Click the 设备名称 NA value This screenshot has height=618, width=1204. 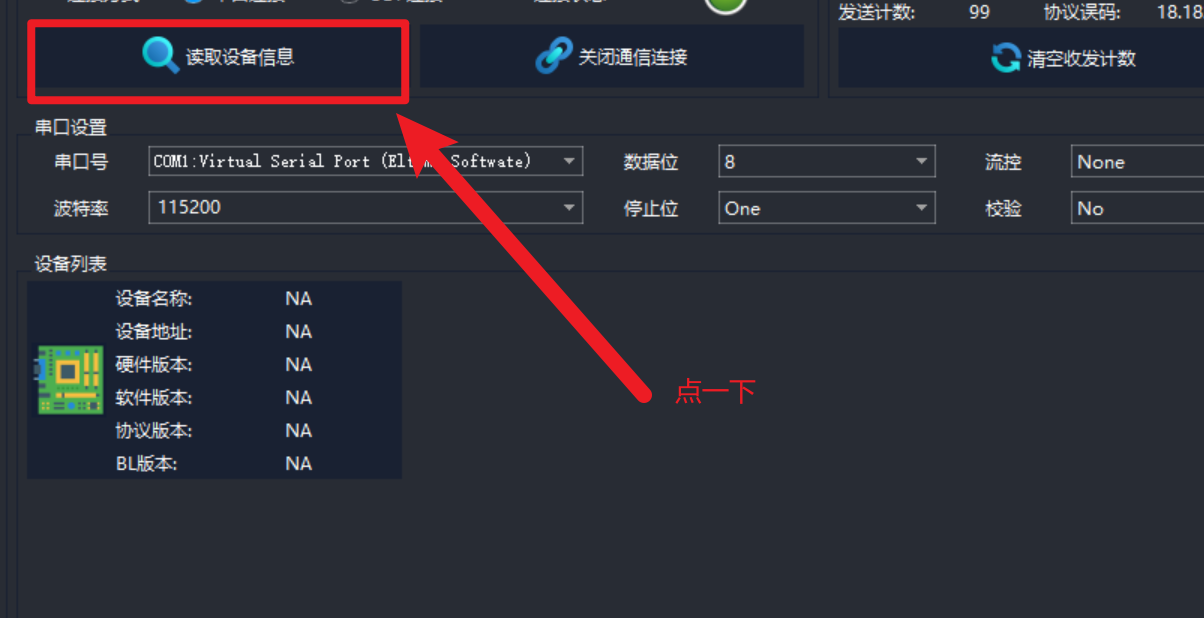298,298
